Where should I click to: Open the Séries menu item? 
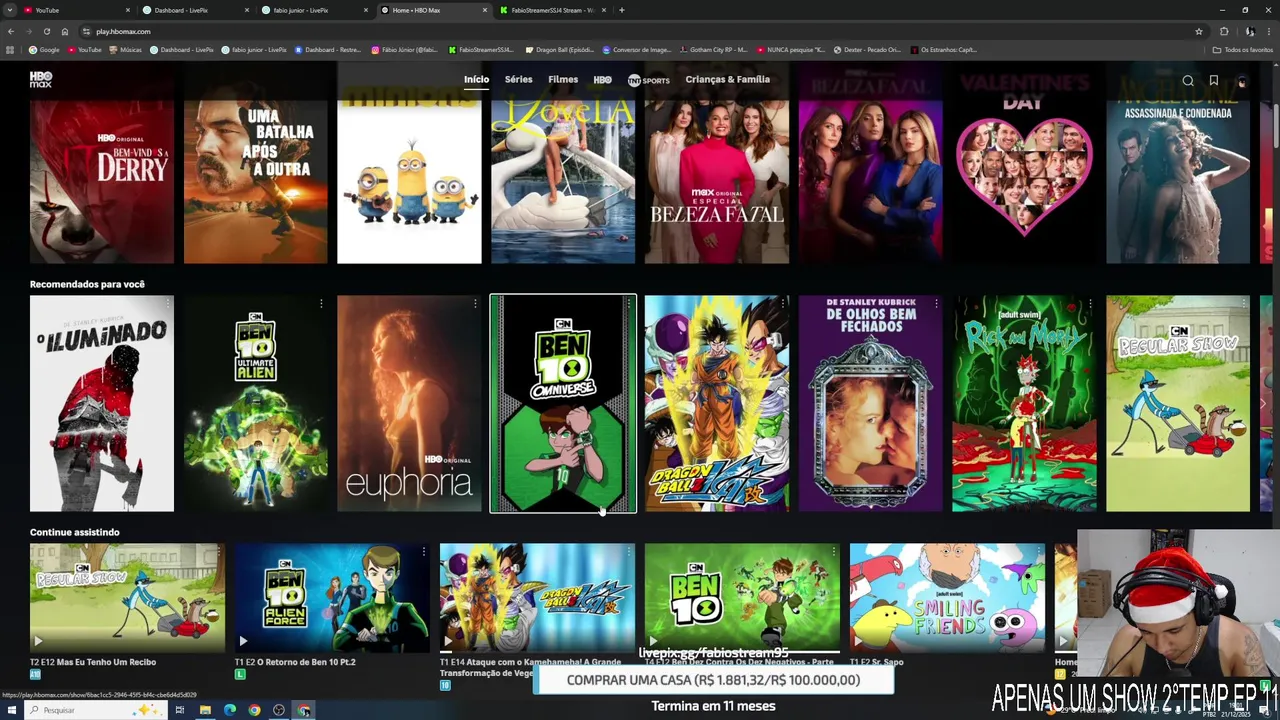519,79
